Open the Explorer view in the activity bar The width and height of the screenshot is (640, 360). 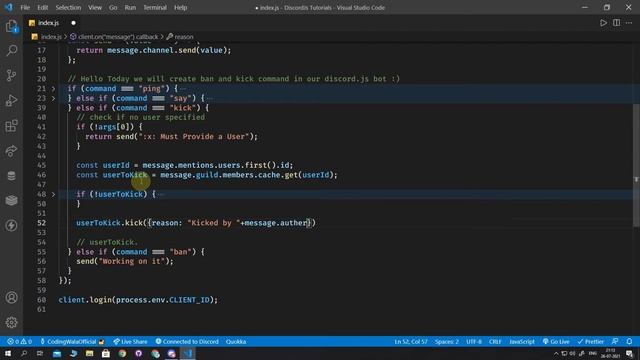pos(11,27)
